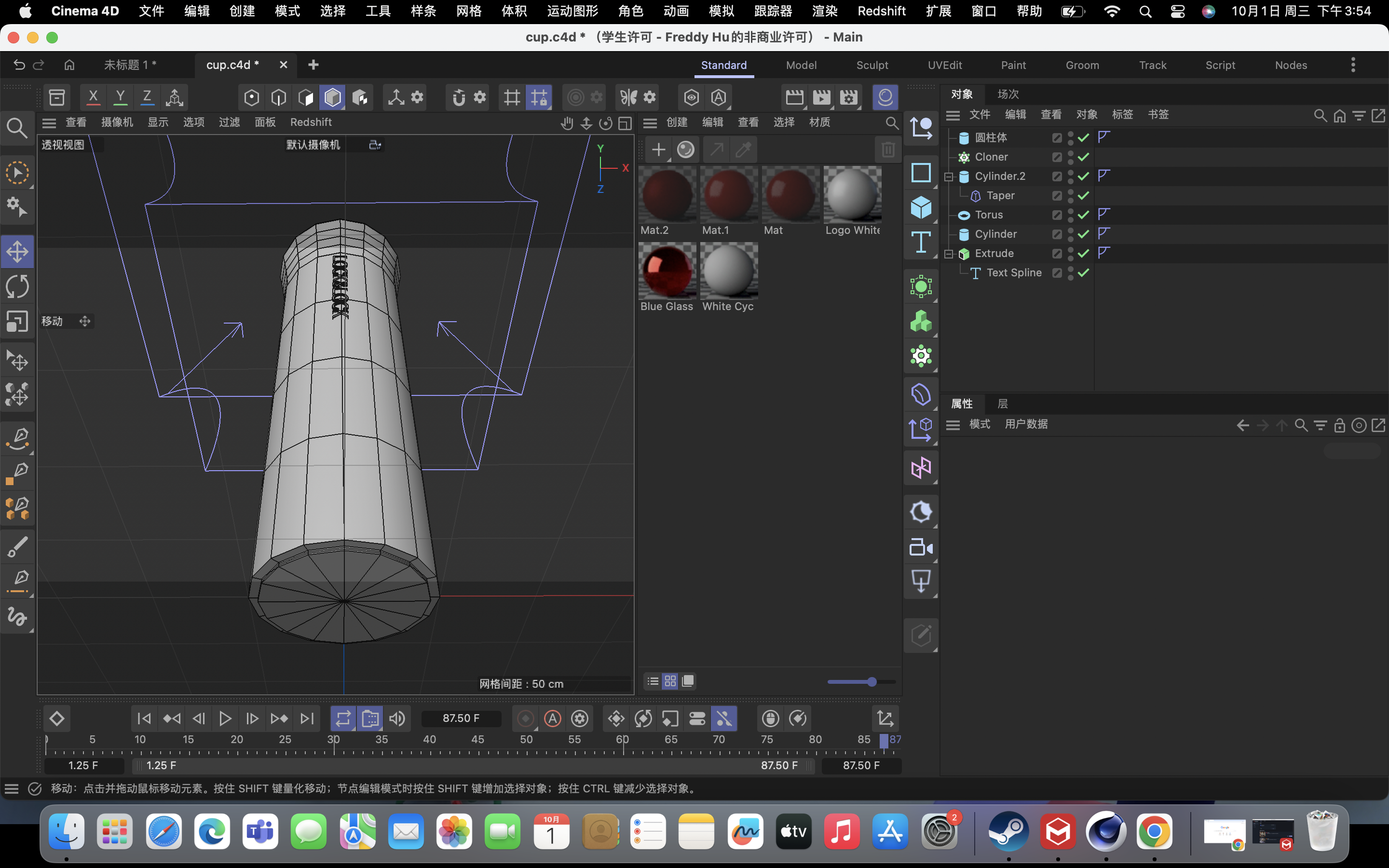Screen dimensions: 1389x868
Task: Click the search icon in the Object manager
Action: tap(1319, 115)
